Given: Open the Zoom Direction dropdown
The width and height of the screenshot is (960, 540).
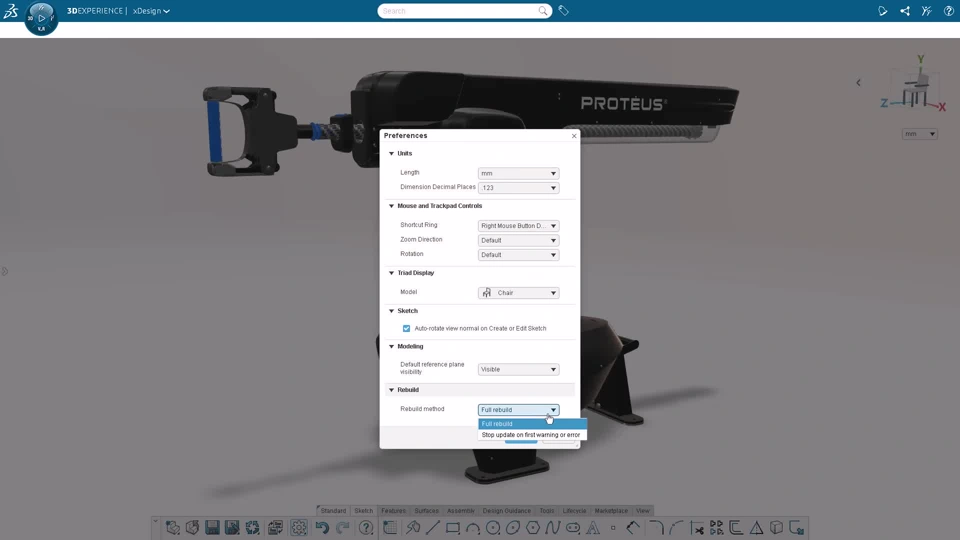Looking at the screenshot, I should (x=518, y=240).
